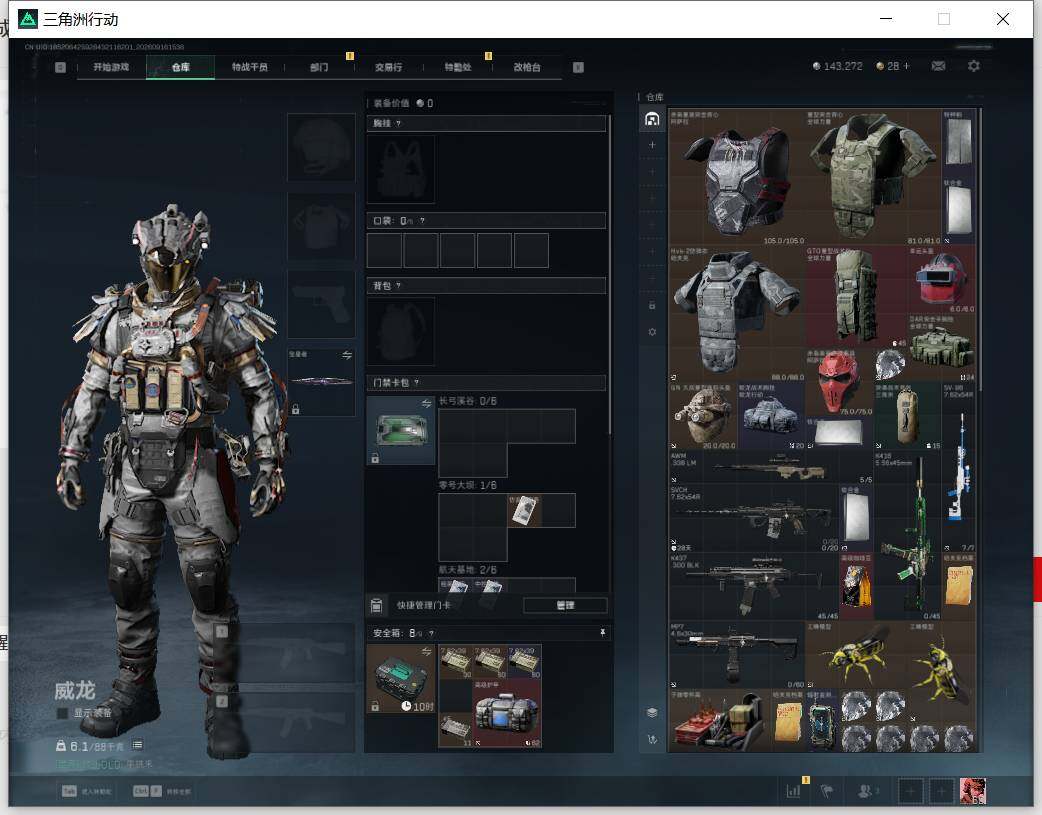The height and width of the screenshot is (815, 1042).
Task: Click the help mark beside 胸挂
Action: click(x=398, y=124)
